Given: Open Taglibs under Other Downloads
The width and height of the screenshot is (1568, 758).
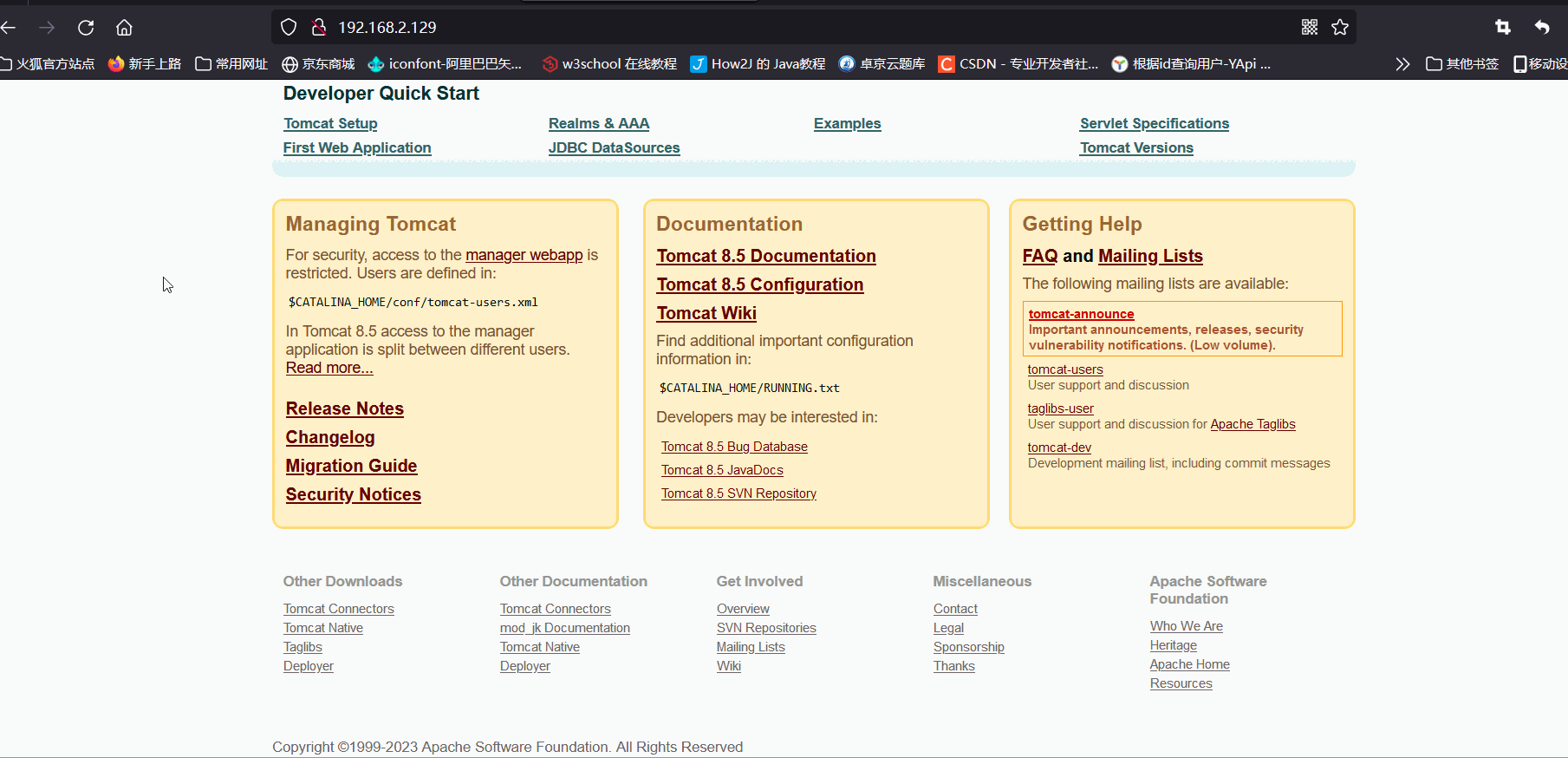Looking at the screenshot, I should [x=303, y=647].
